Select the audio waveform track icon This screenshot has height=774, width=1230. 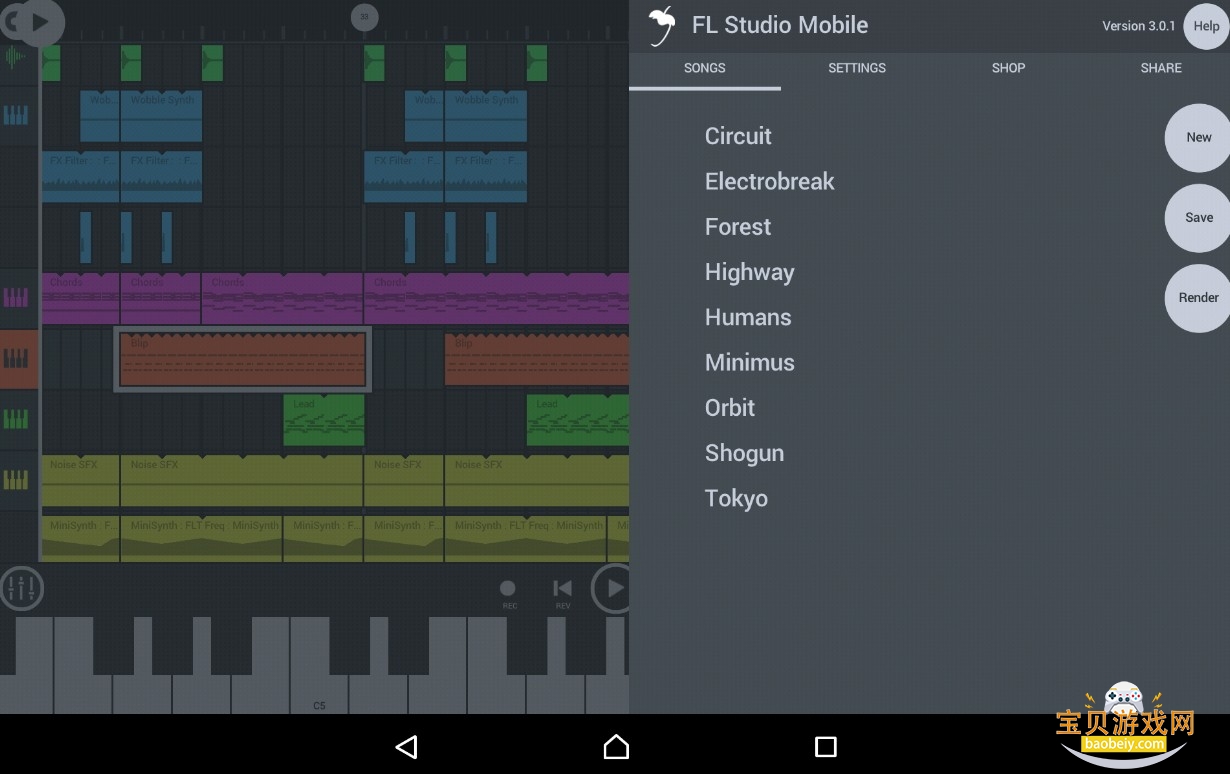[16, 57]
